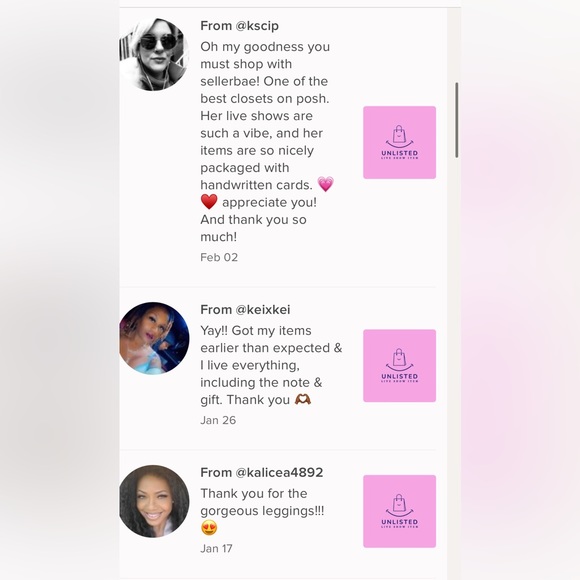Viewport: 580px width, 580px height.
Task: Click the 'Thank you for the gorgeous leggings' text
Action: (262, 502)
